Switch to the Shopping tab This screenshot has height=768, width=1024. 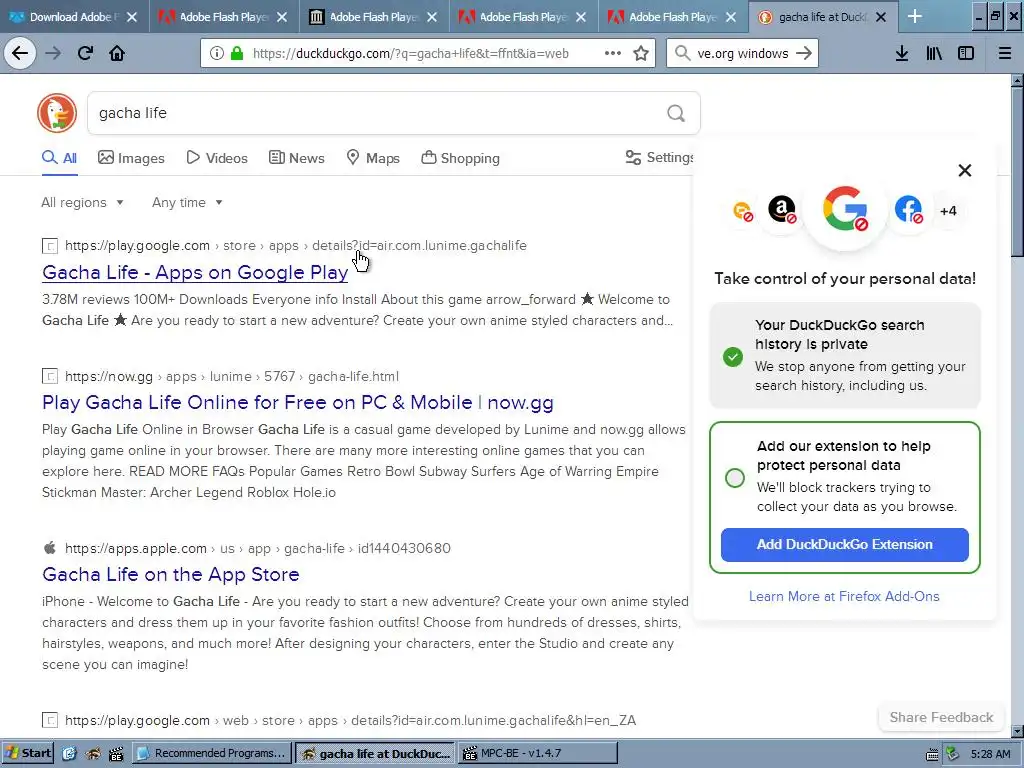460,158
